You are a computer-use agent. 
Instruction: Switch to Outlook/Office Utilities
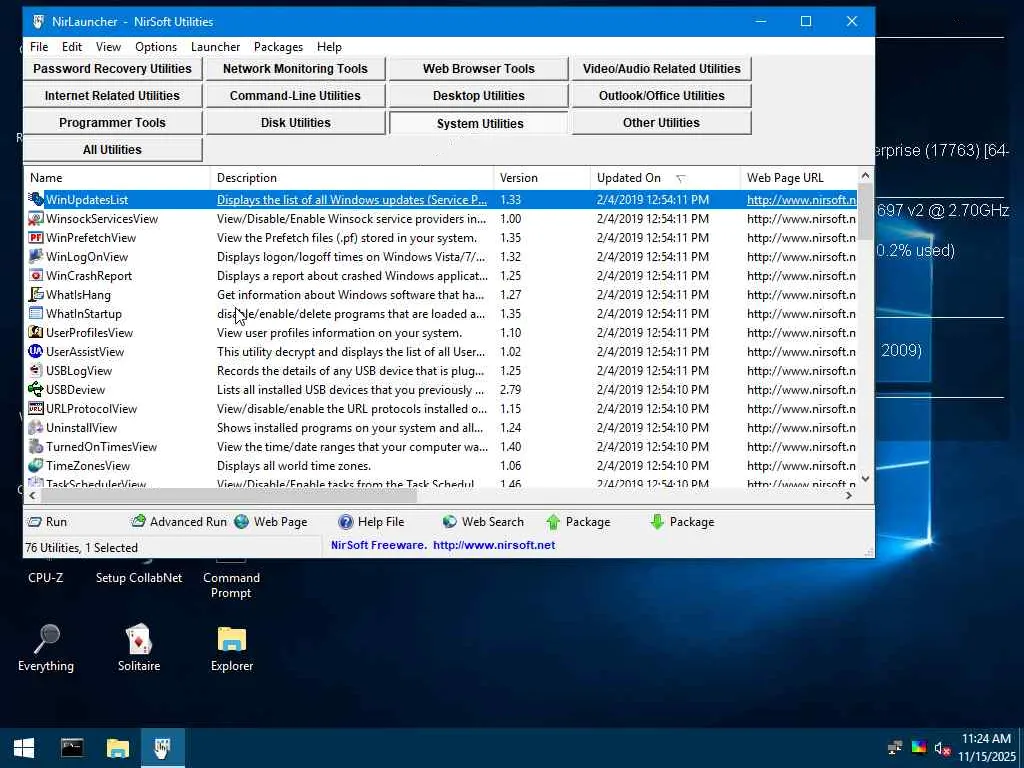(662, 95)
